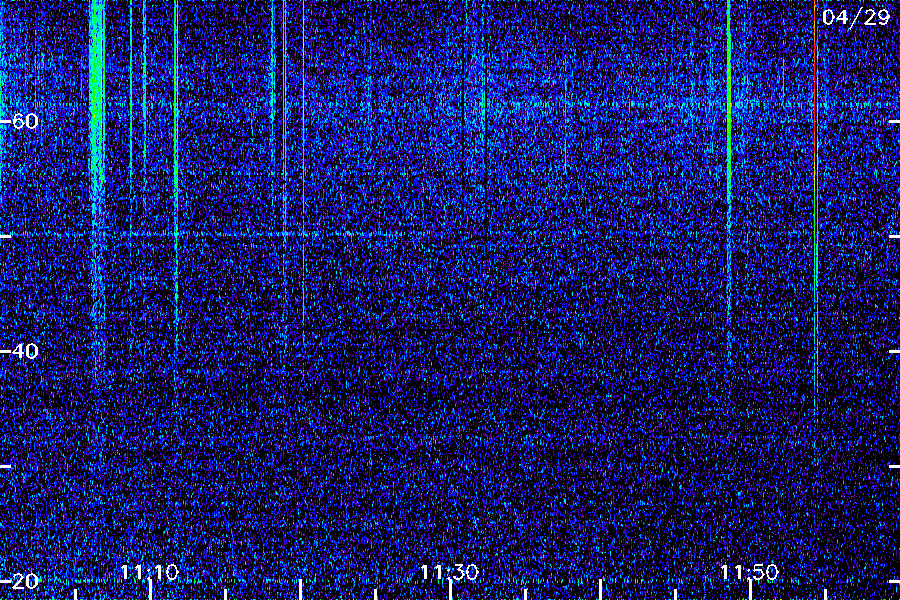Screen dimensions: 900x600
Task: Click the 11:30 time axis label
Action: tap(449, 572)
